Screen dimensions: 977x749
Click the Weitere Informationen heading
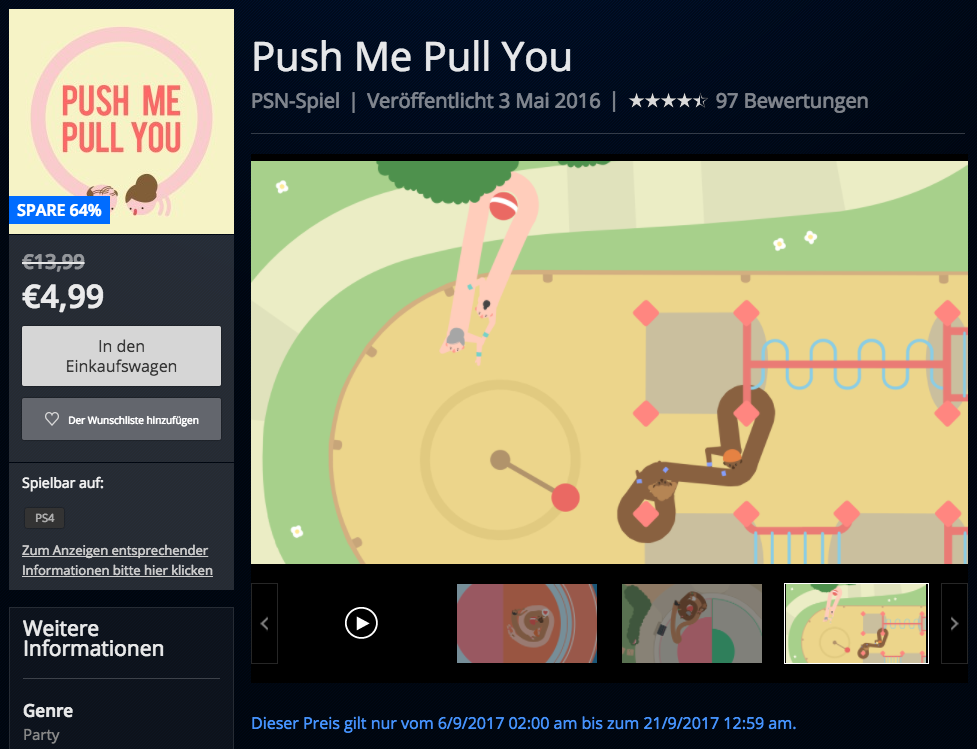[x=93, y=638]
